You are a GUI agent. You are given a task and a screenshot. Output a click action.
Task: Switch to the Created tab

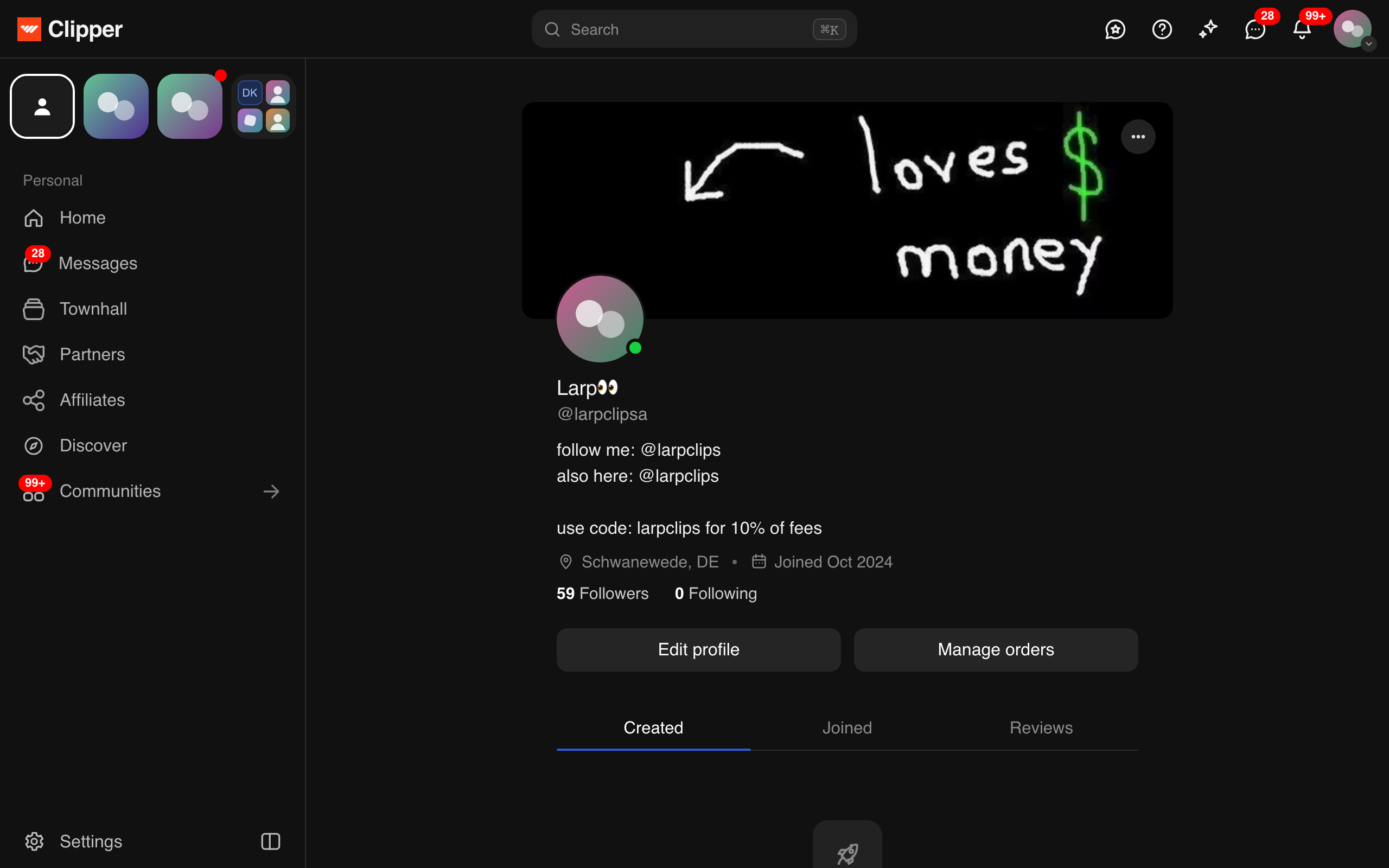point(653,728)
